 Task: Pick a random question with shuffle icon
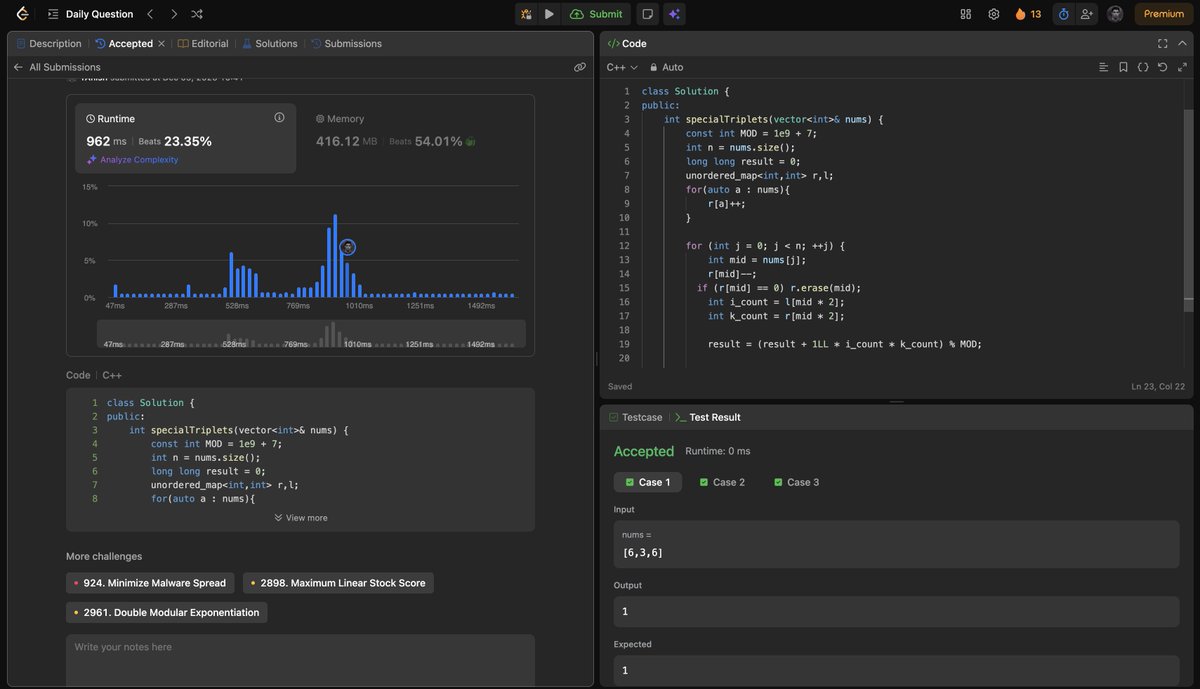pyautogui.click(x=197, y=14)
